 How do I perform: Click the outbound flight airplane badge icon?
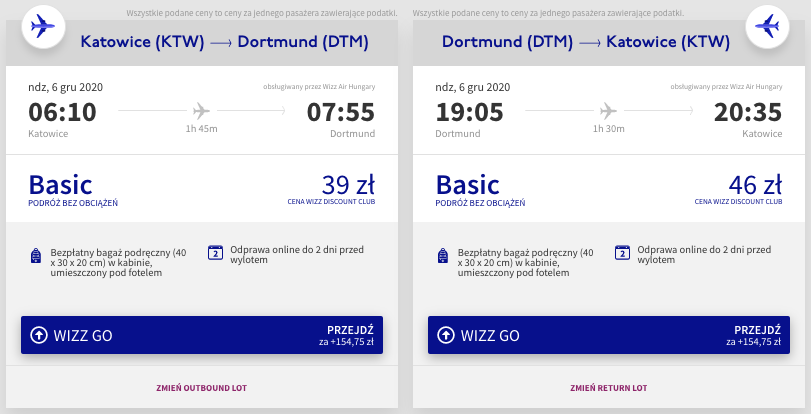39,25
